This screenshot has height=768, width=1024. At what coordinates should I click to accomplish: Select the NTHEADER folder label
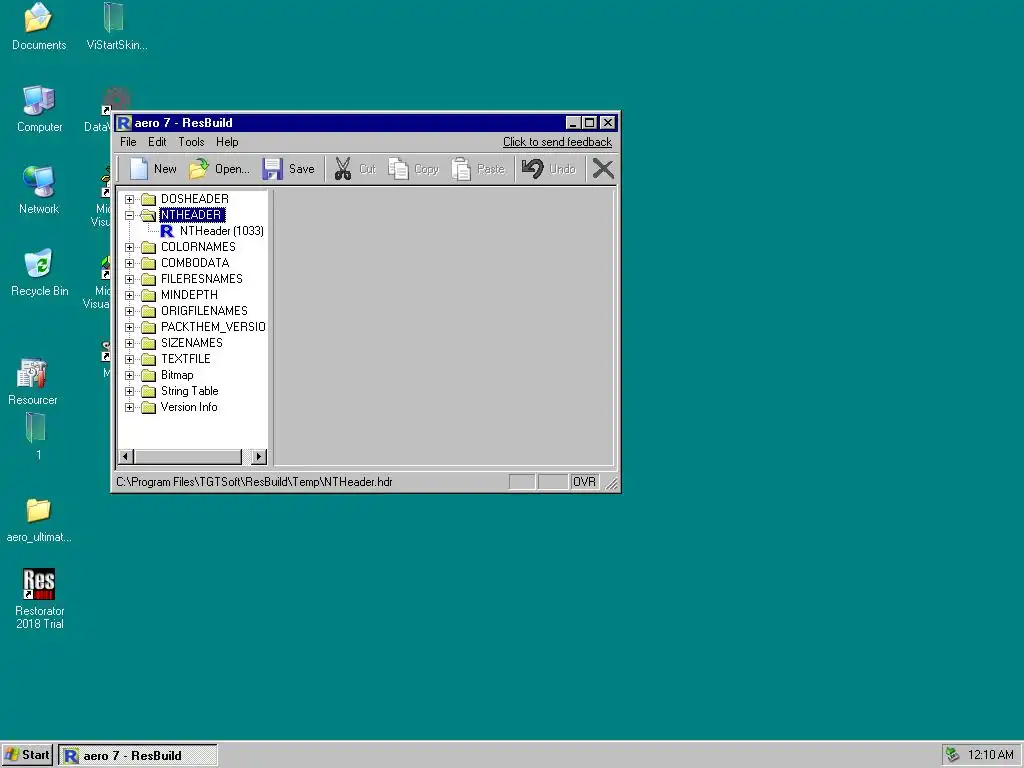coord(191,214)
